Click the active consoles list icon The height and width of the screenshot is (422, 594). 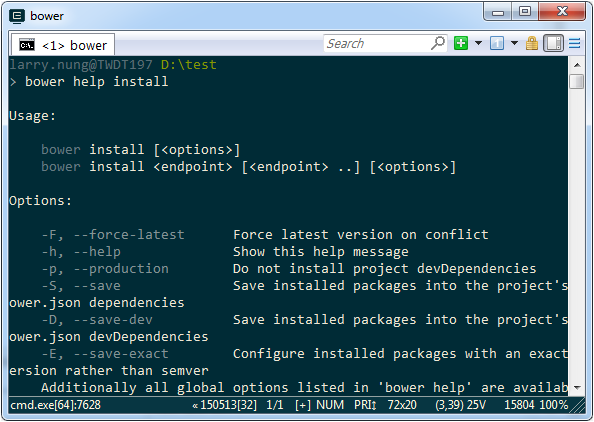point(497,43)
